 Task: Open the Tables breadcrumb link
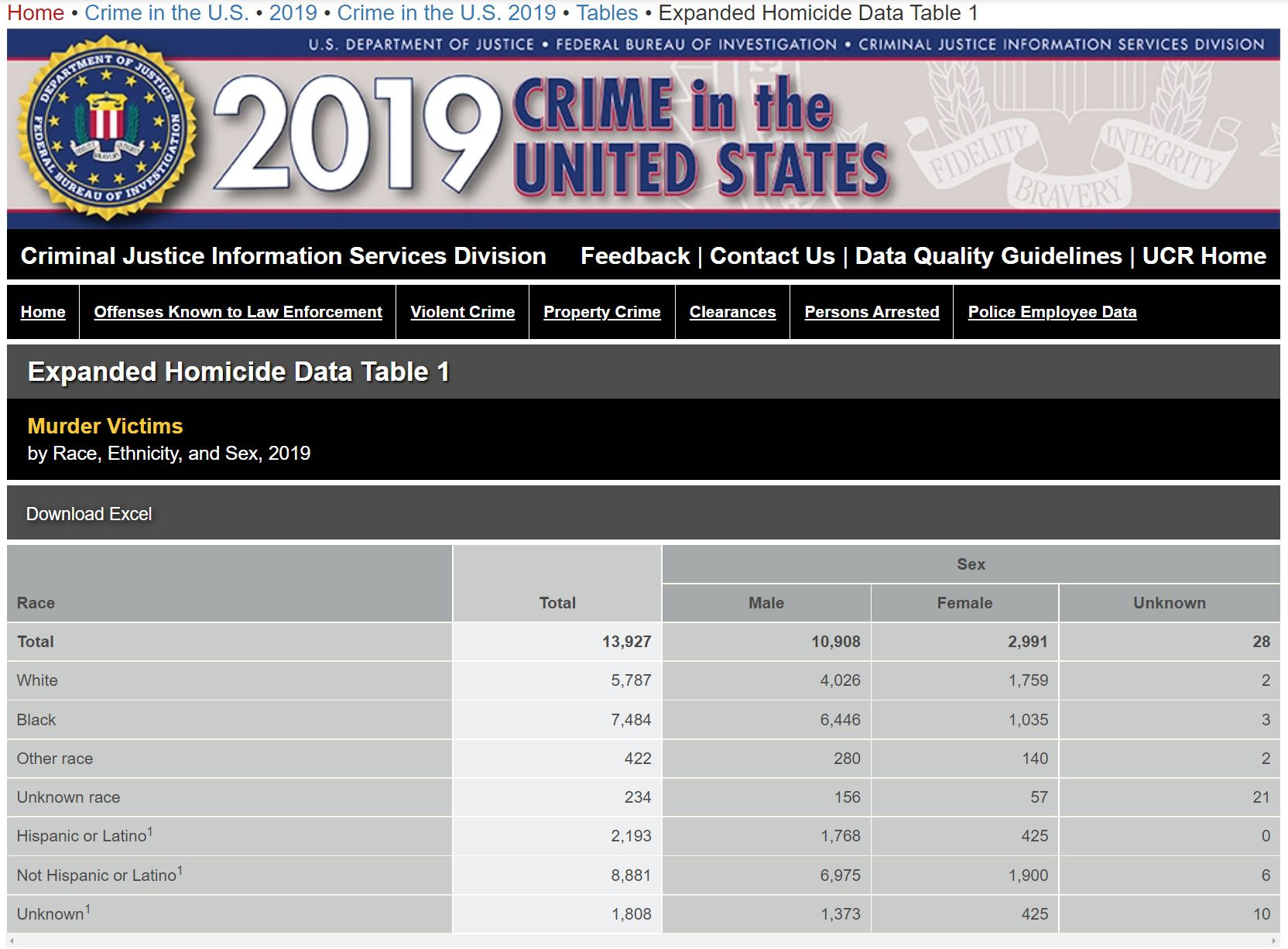pos(607,13)
